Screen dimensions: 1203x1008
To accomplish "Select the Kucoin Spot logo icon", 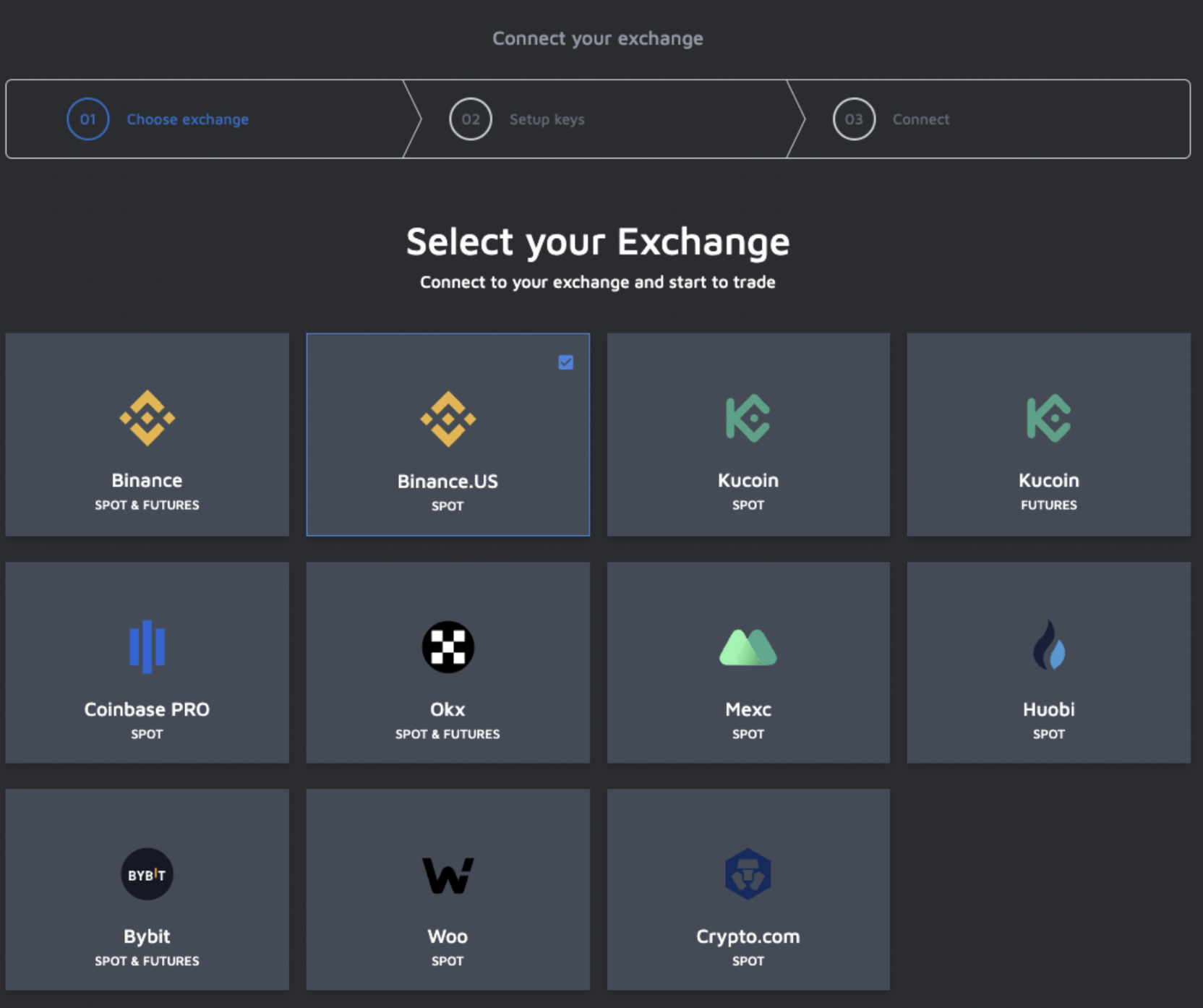I will point(748,417).
